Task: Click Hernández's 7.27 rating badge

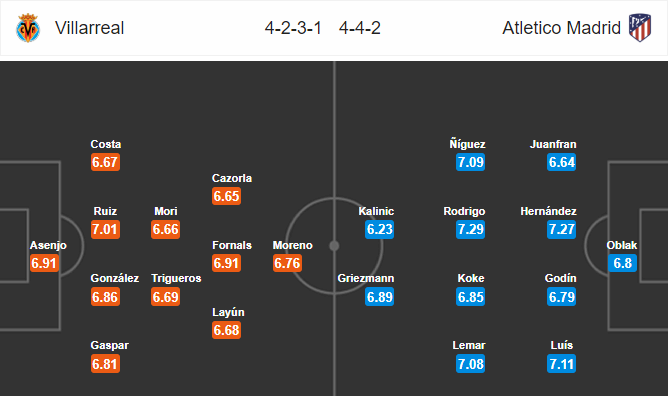Action: tap(561, 230)
